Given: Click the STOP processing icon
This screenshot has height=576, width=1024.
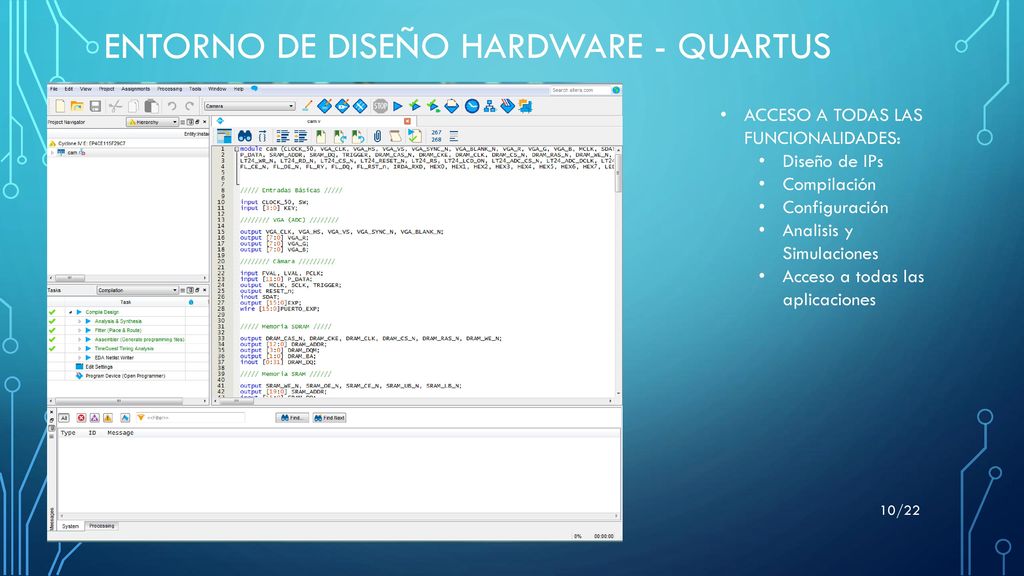Looking at the screenshot, I should click(380, 106).
